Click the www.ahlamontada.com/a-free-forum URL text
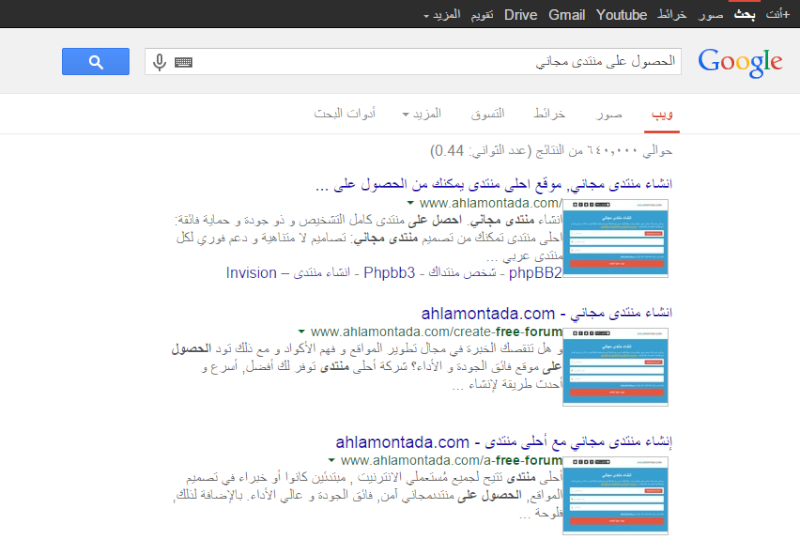The height and width of the screenshot is (555, 800). (x=451, y=460)
